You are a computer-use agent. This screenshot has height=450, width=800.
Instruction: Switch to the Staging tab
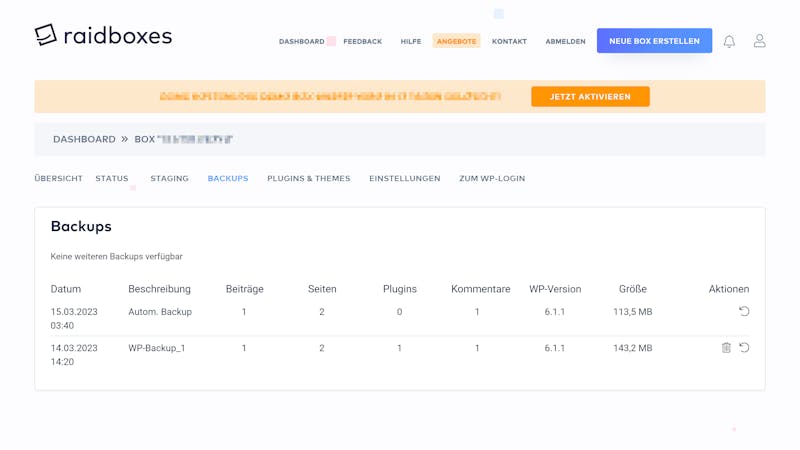click(x=169, y=179)
